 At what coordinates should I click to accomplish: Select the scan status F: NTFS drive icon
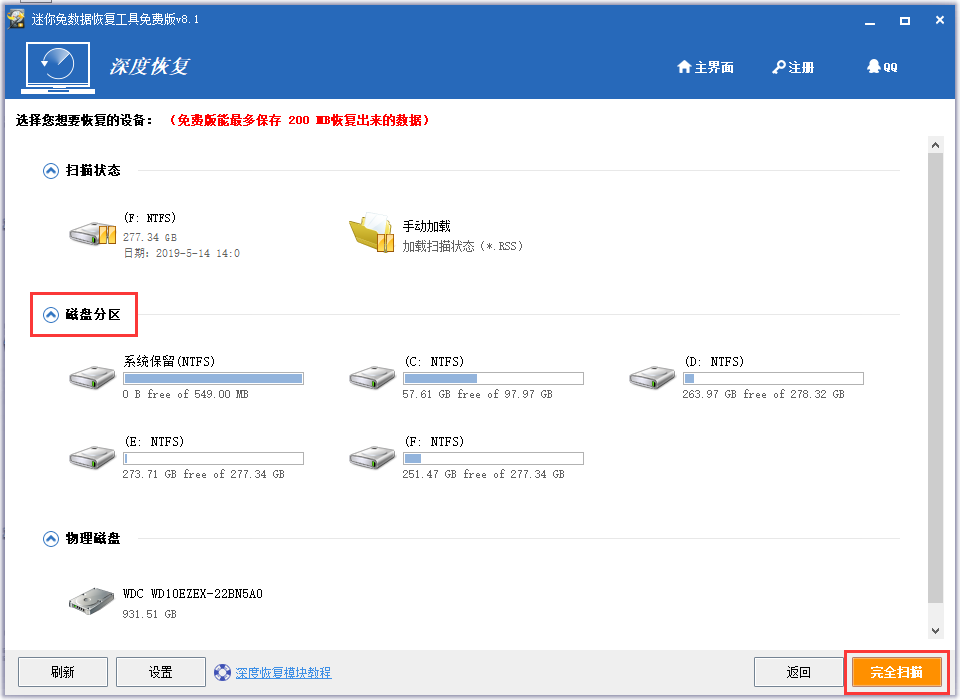(92, 233)
